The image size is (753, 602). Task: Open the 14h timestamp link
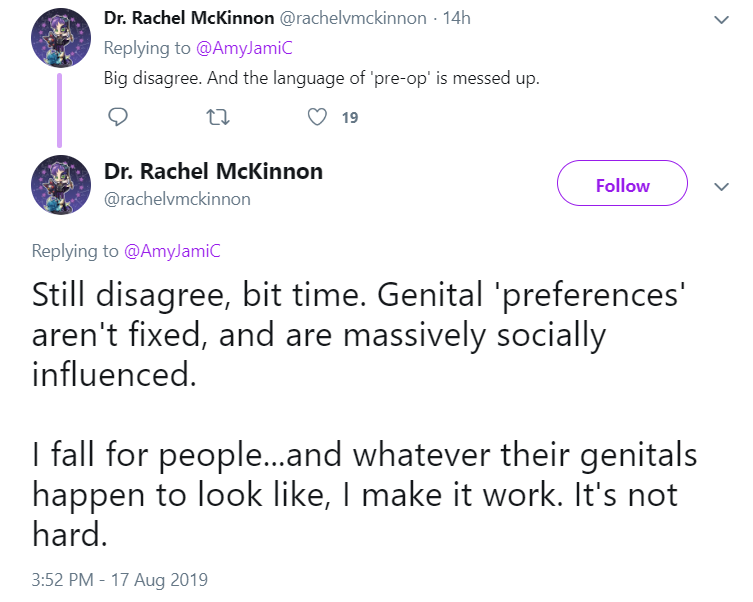click(456, 18)
